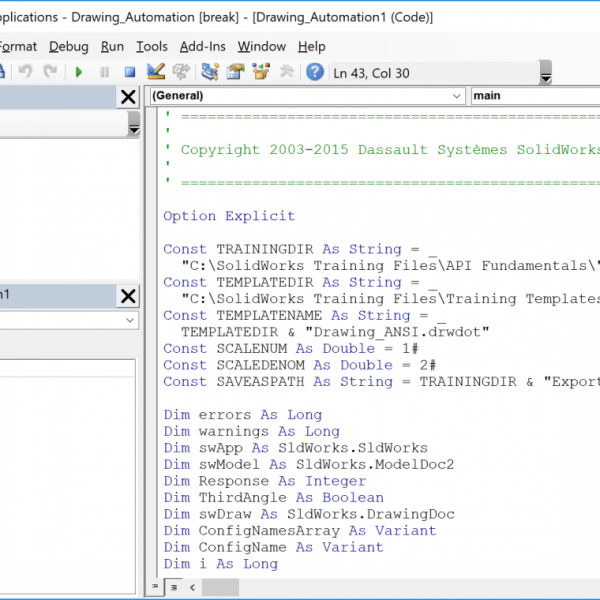
Task: Click 'Const TEMPLATENAME As String' line
Action: click(x=305, y=315)
